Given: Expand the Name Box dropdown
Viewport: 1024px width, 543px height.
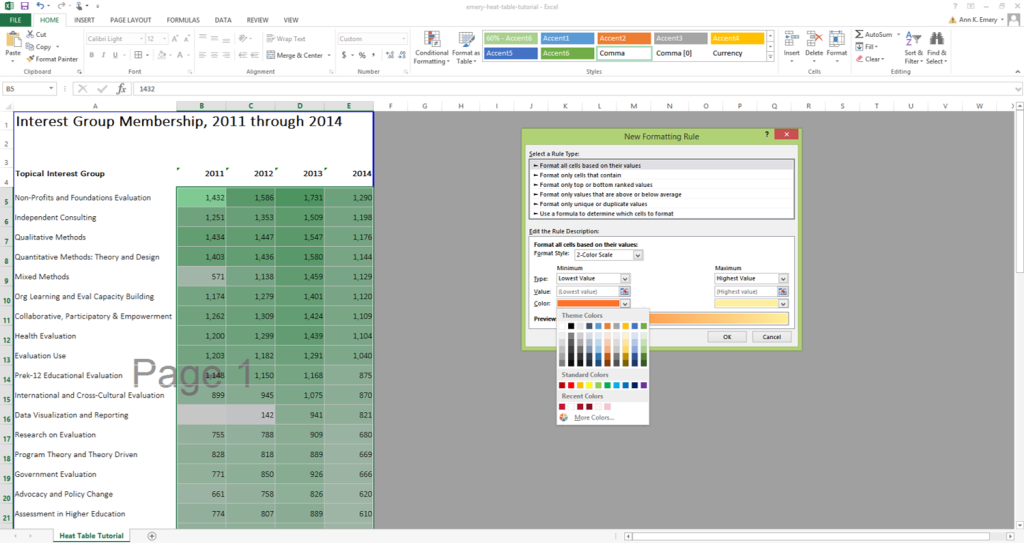Looking at the screenshot, I should (51, 89).
